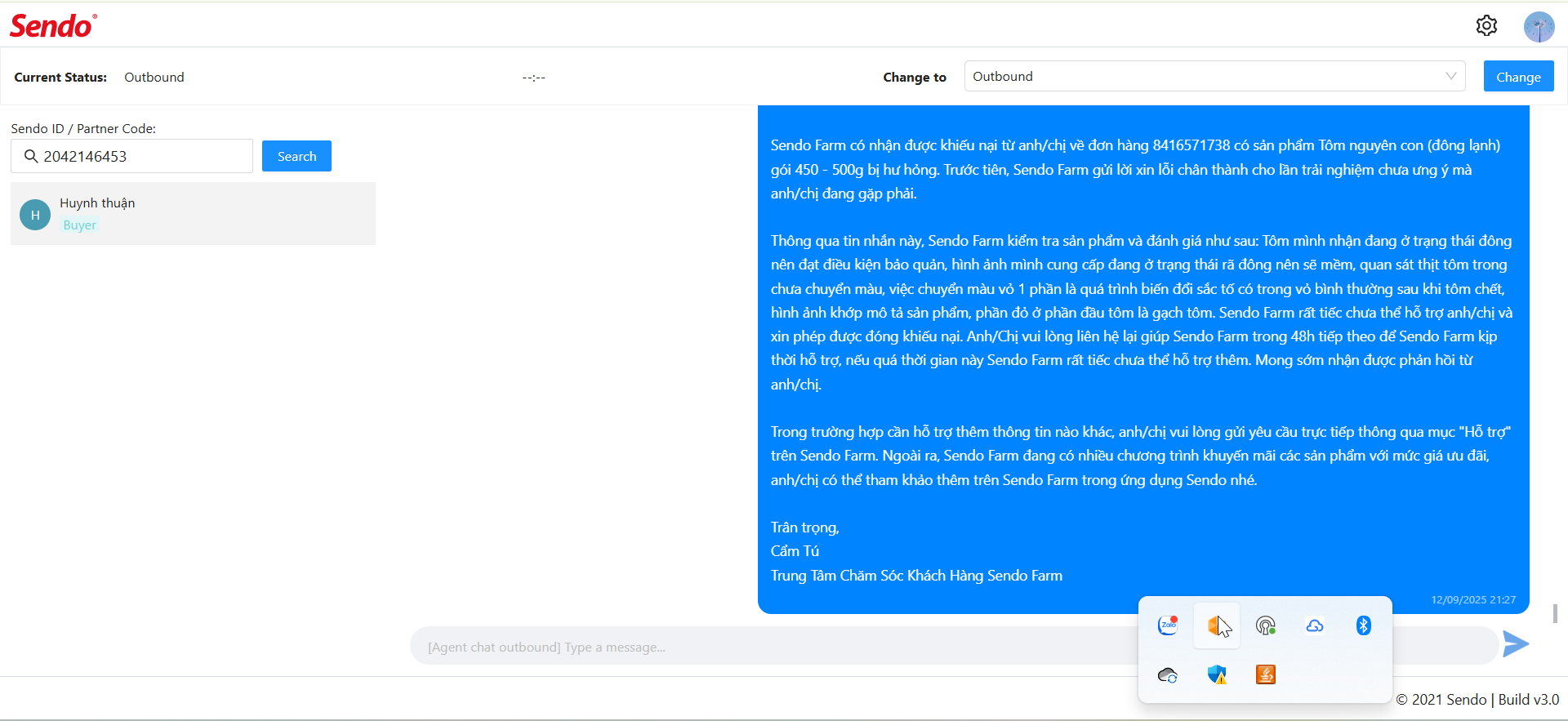Click the Sendo logo

click(x=53, y=26)
